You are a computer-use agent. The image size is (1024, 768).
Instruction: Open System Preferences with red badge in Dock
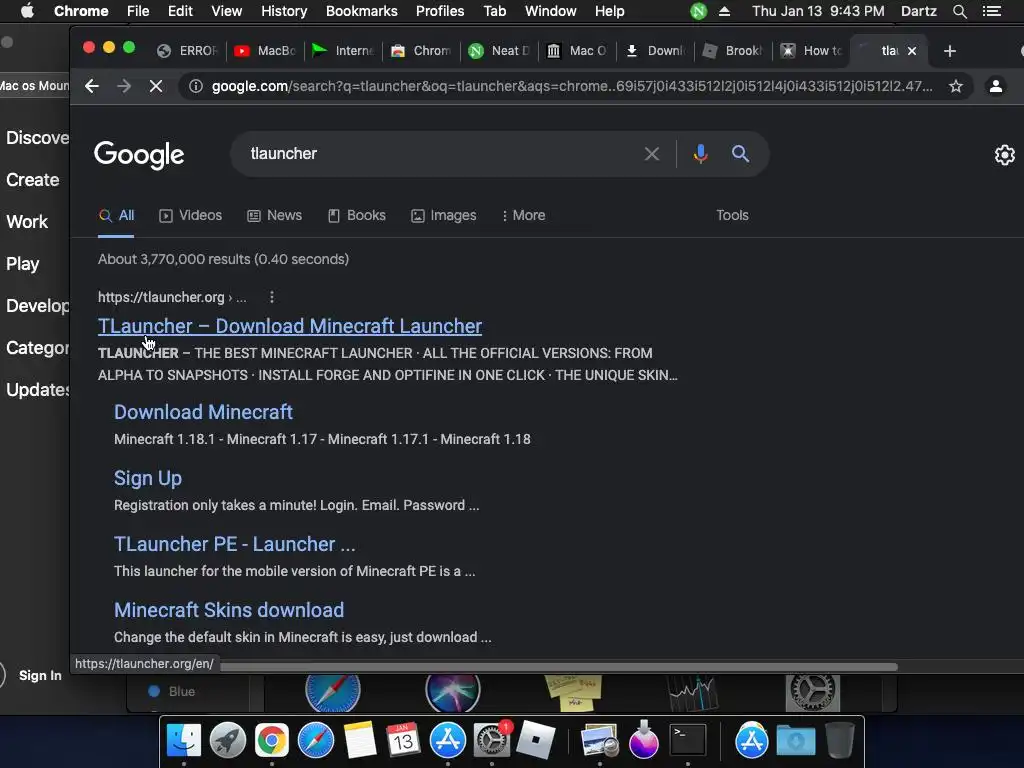[x=491, y=741]
